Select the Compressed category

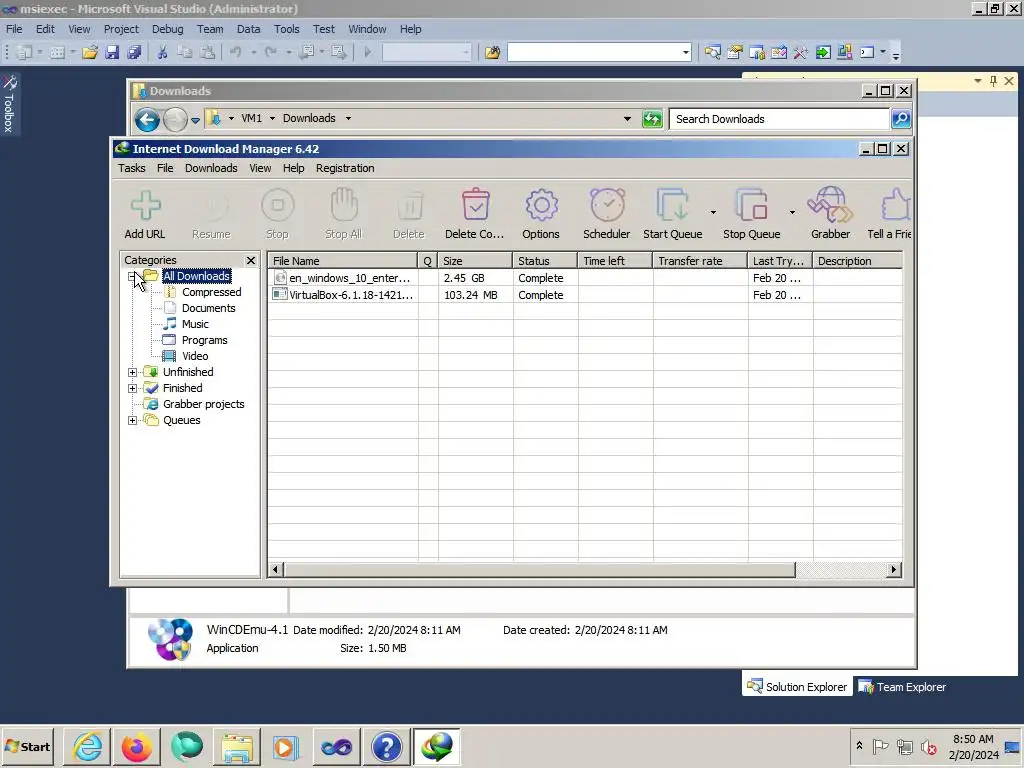pyautogui.click(x=211, y=292)
